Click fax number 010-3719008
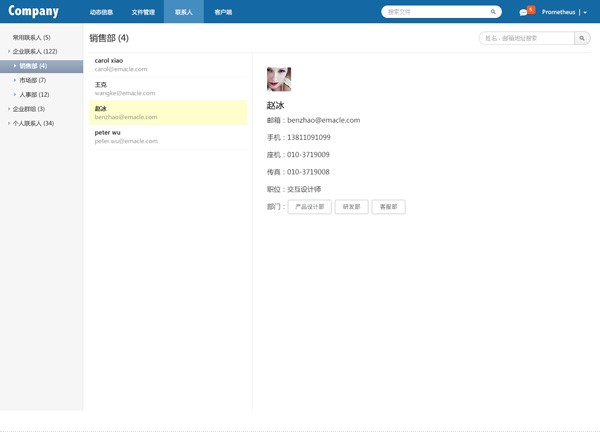 click(x=308, y=172)
